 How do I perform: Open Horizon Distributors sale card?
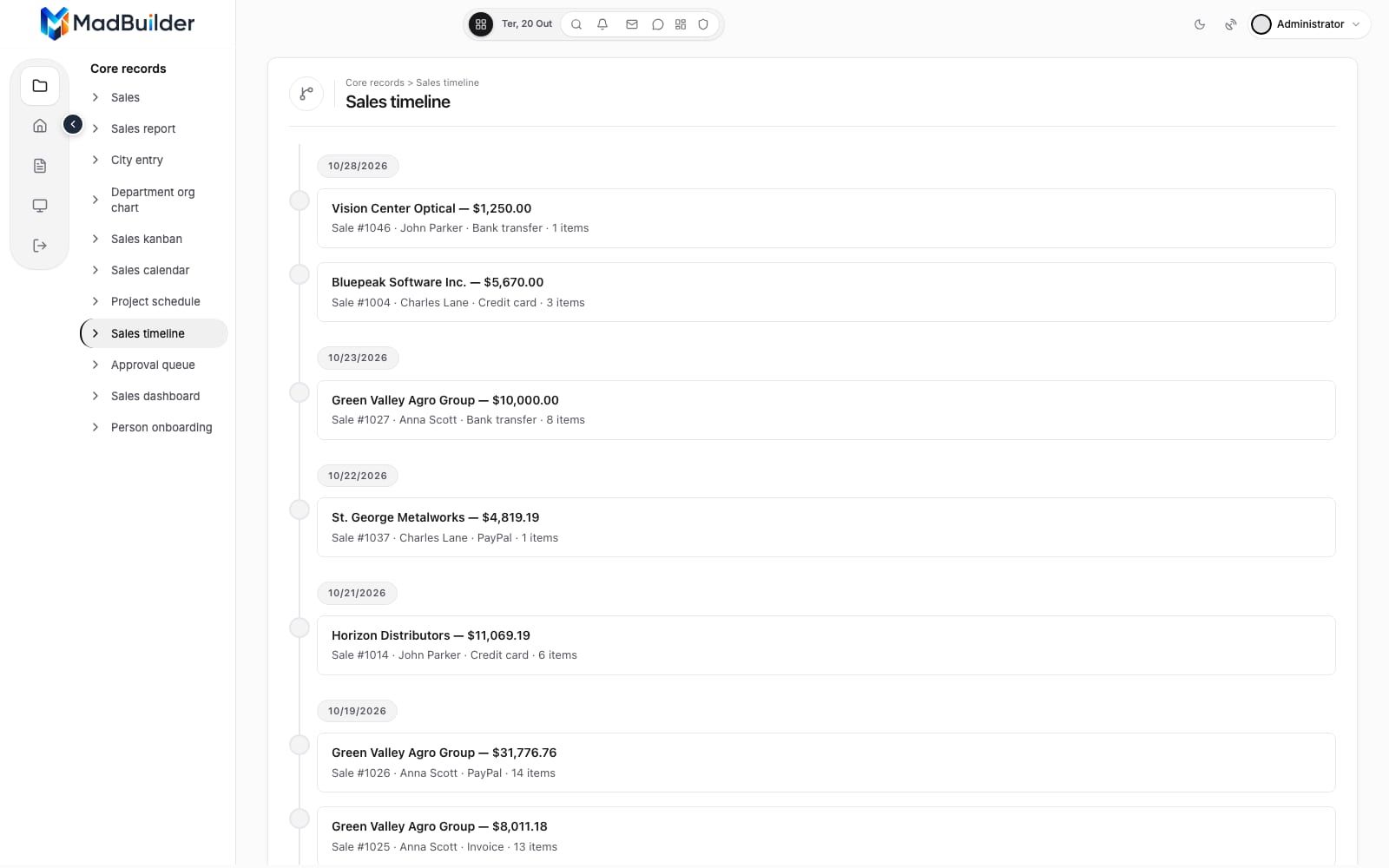click(x=826, y=645)
